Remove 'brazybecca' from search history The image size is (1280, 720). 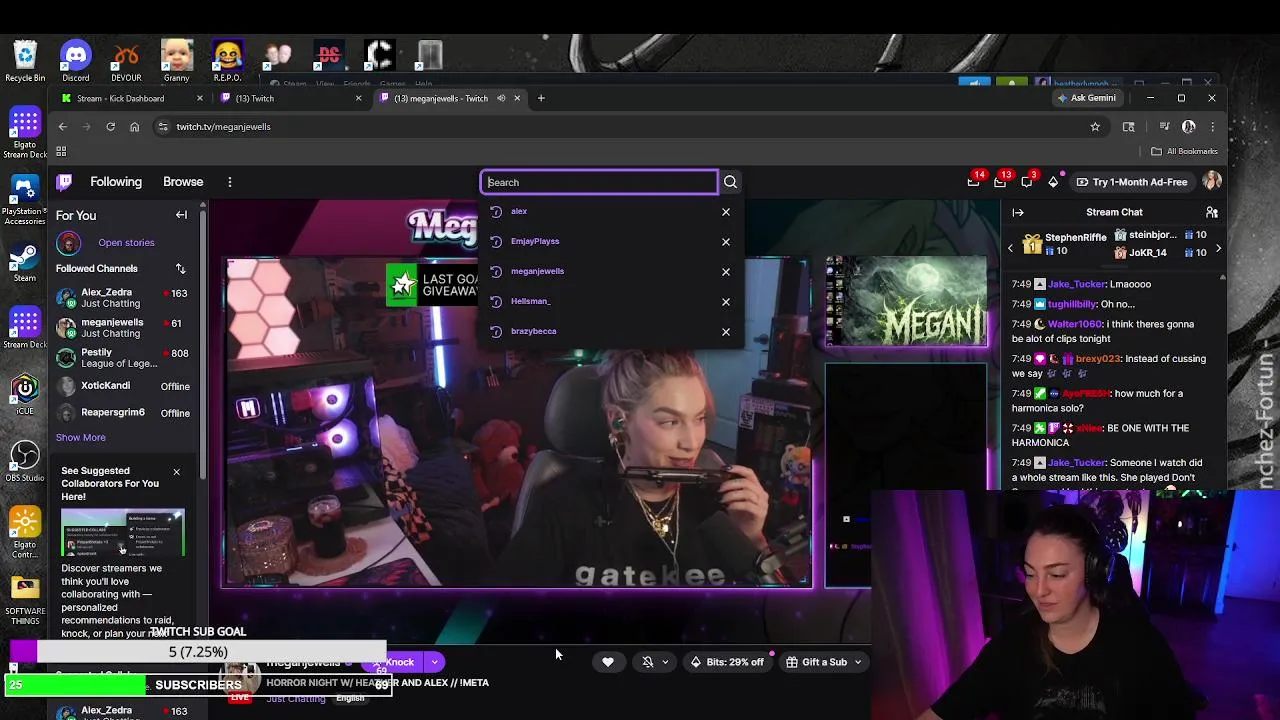726,332
